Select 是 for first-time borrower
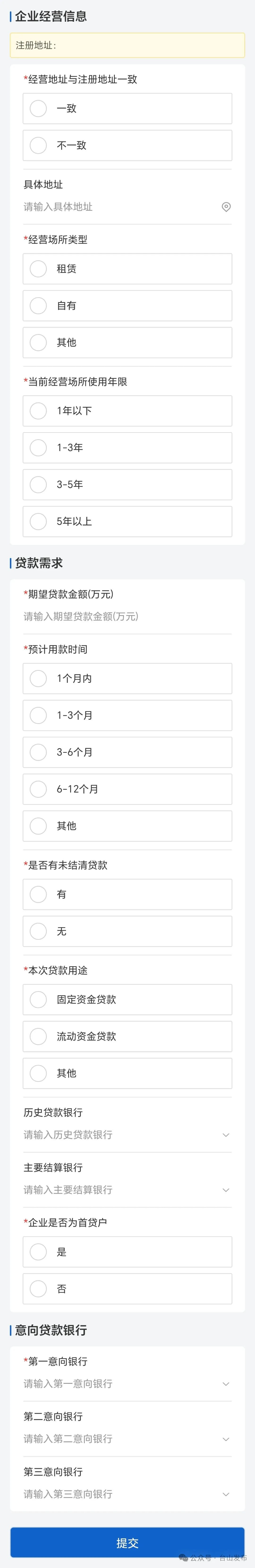This screenshot has height=1568, width=255. [38, 1252]
